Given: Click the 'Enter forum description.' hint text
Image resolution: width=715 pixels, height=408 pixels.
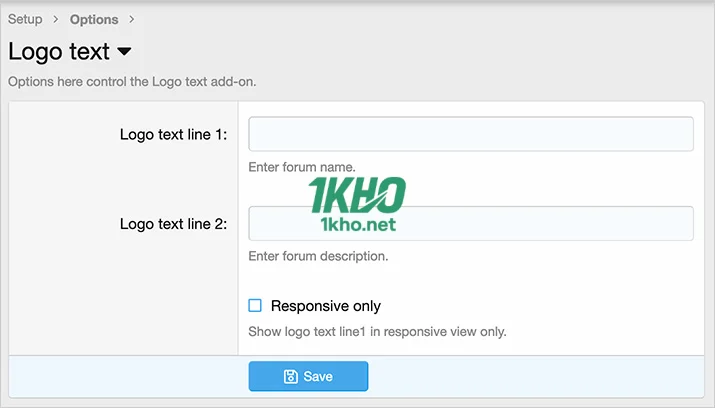Looking at the screenshot, I should point(317,256).
